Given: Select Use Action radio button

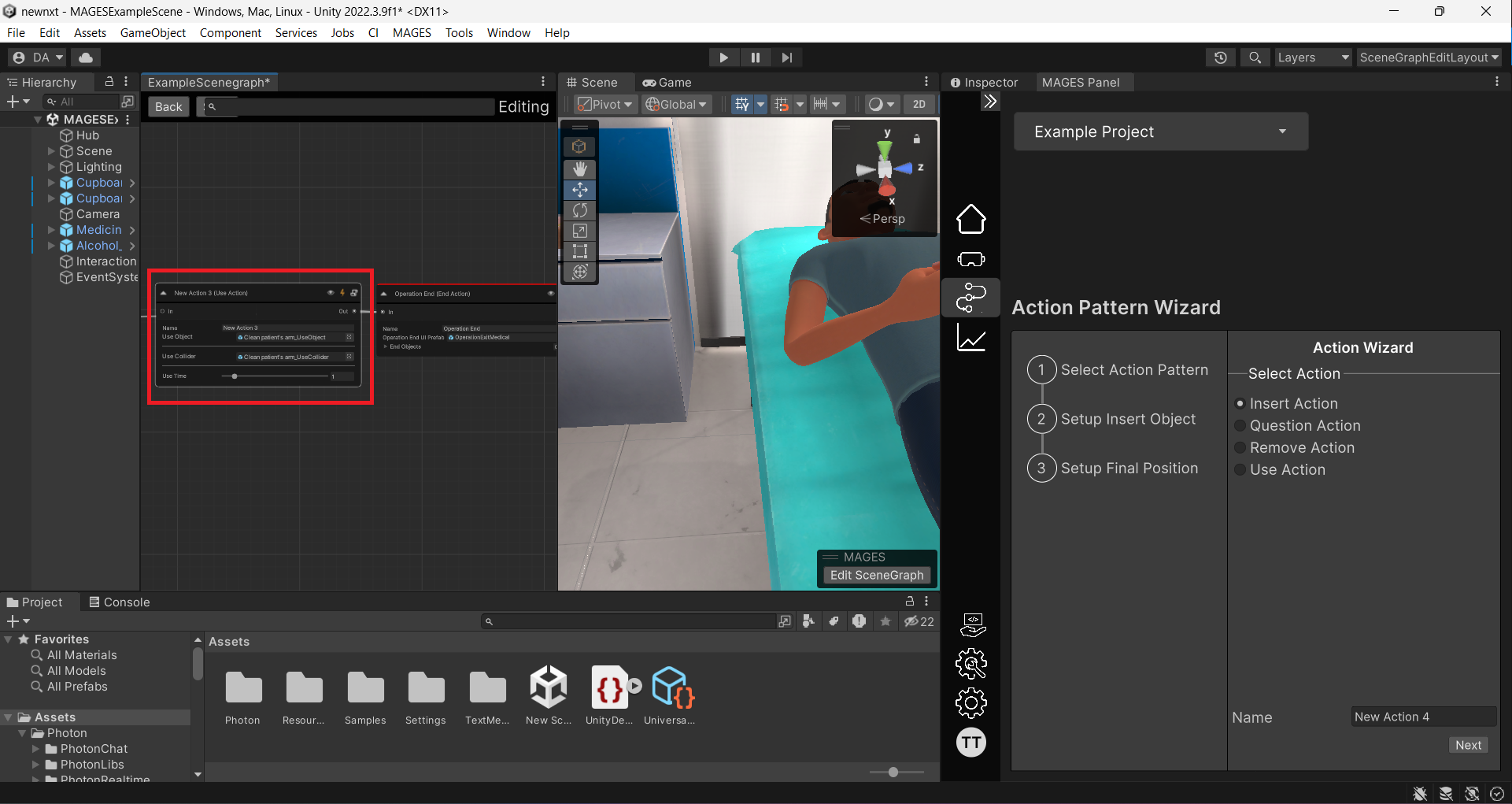Looking at the screenshot, I should [1240, 470].
